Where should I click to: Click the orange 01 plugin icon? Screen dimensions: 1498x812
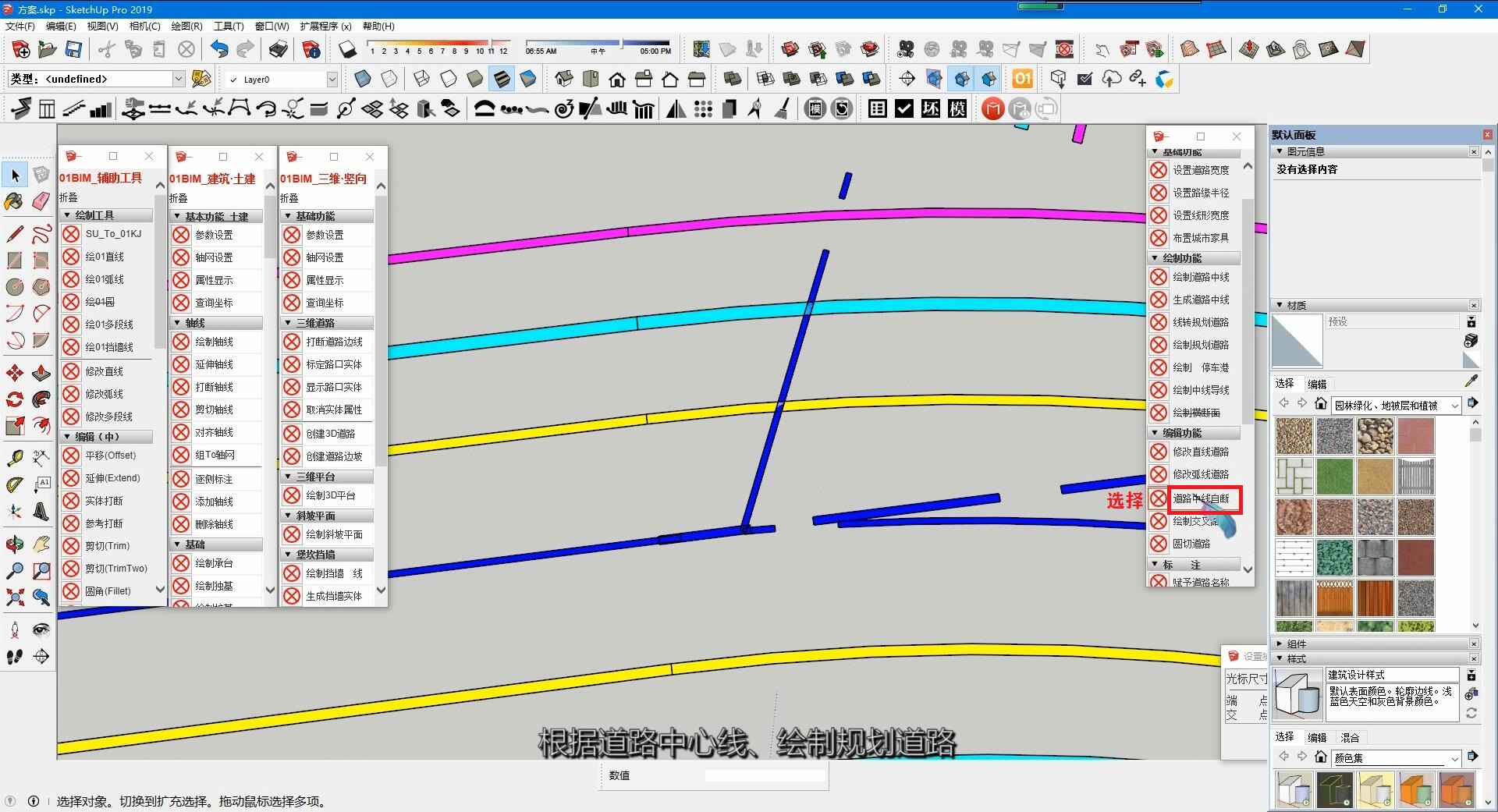point(1022,79)
